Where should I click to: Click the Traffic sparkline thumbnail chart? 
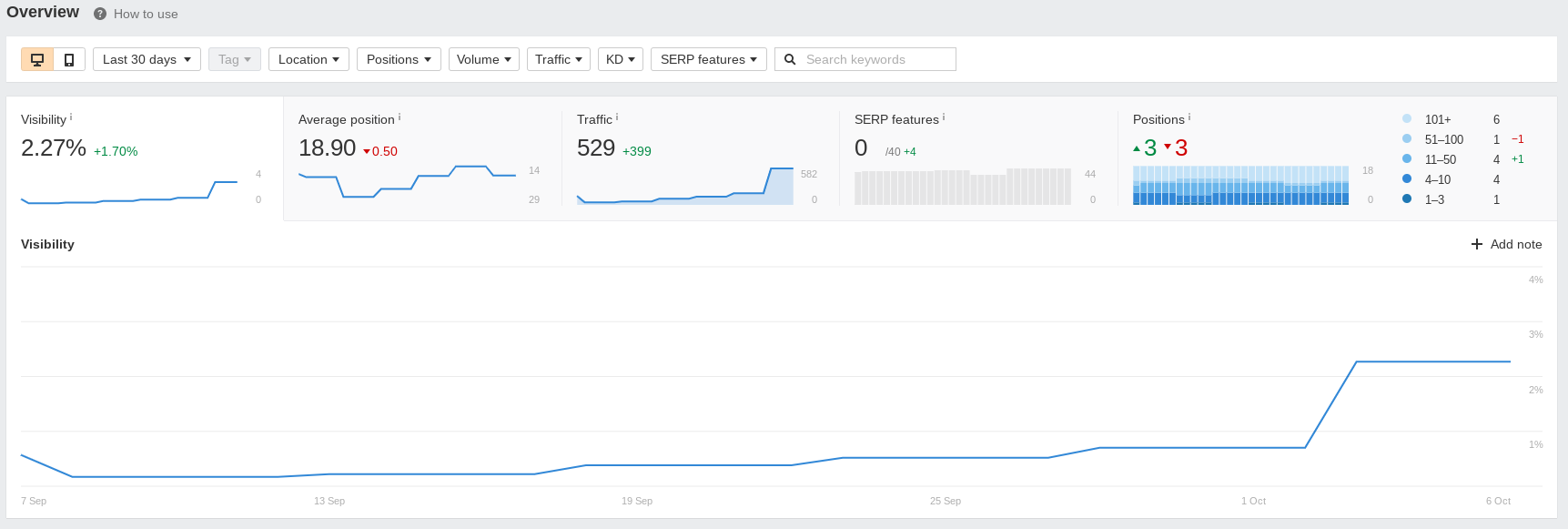click(685, 186)
